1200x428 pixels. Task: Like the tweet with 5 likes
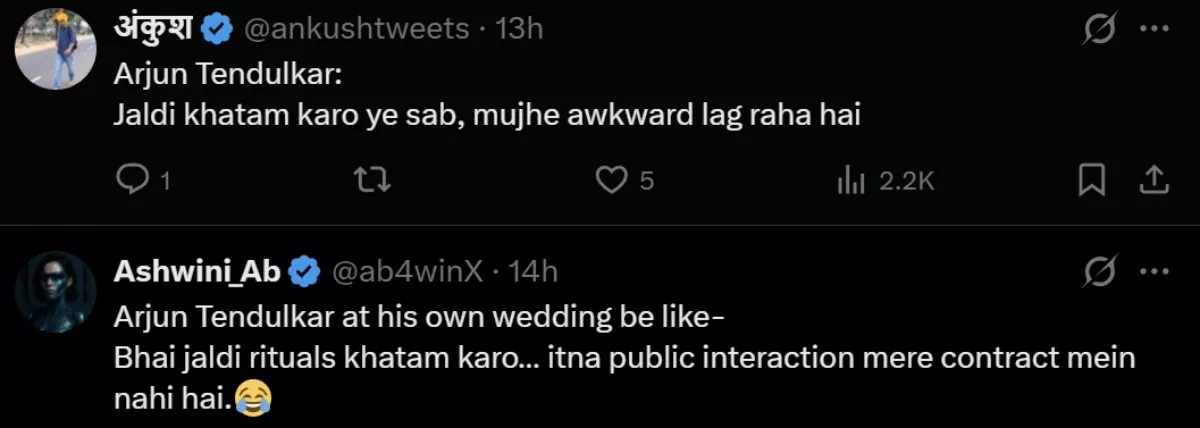coord(610,180)
